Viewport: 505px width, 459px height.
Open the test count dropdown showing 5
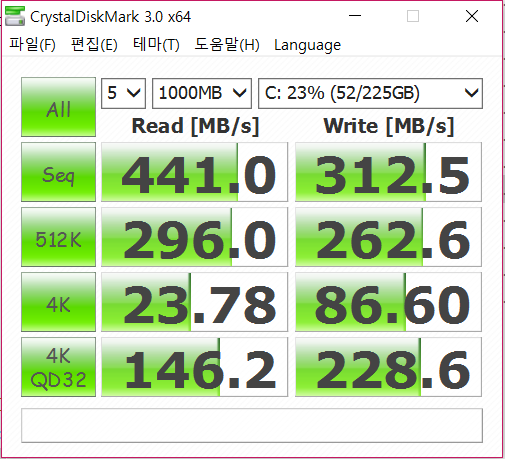[123, 93]
